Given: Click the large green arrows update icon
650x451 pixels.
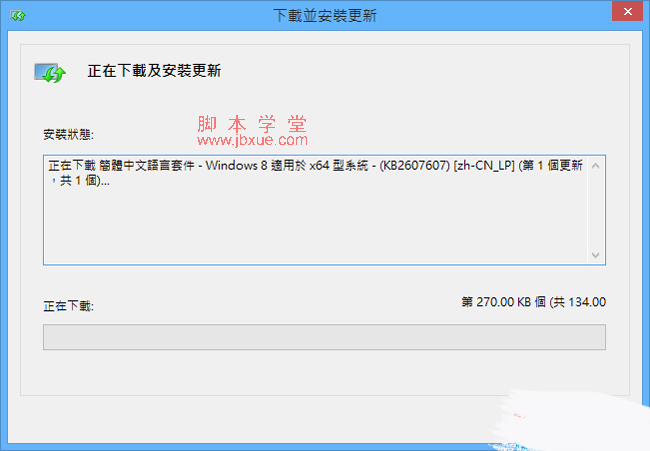Looking at the screenshot, I should coord(50,73).
